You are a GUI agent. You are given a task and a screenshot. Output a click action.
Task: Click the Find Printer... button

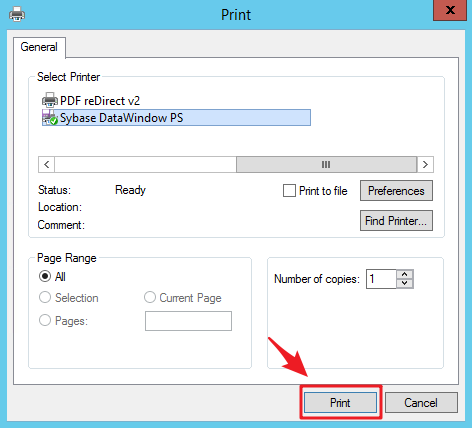click(x=396, y=220)
